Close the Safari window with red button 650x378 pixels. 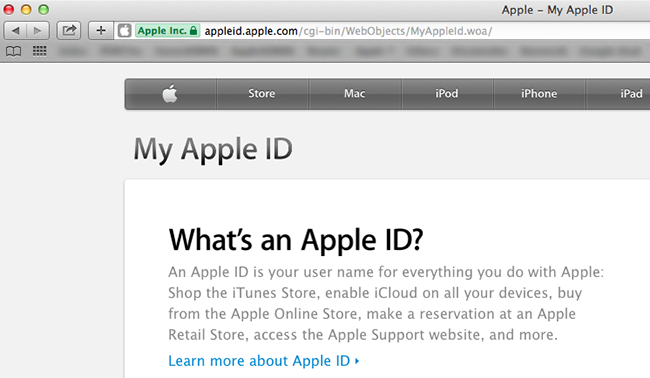click(x=9, y=9)
